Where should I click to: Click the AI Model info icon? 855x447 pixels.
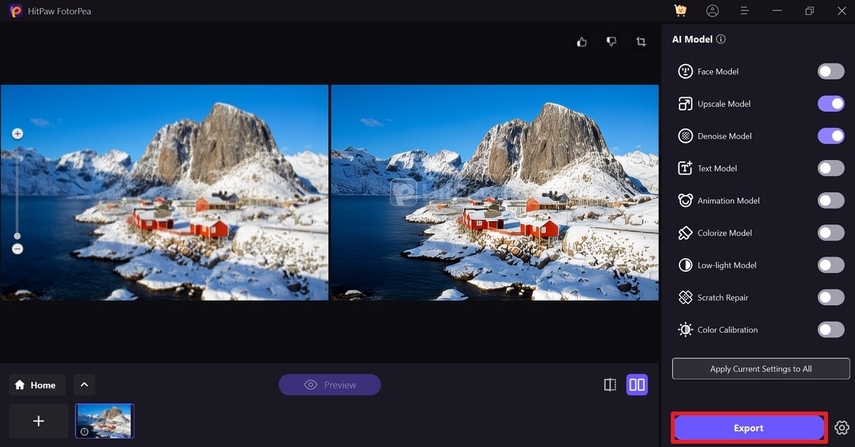(x=721, y=39)
